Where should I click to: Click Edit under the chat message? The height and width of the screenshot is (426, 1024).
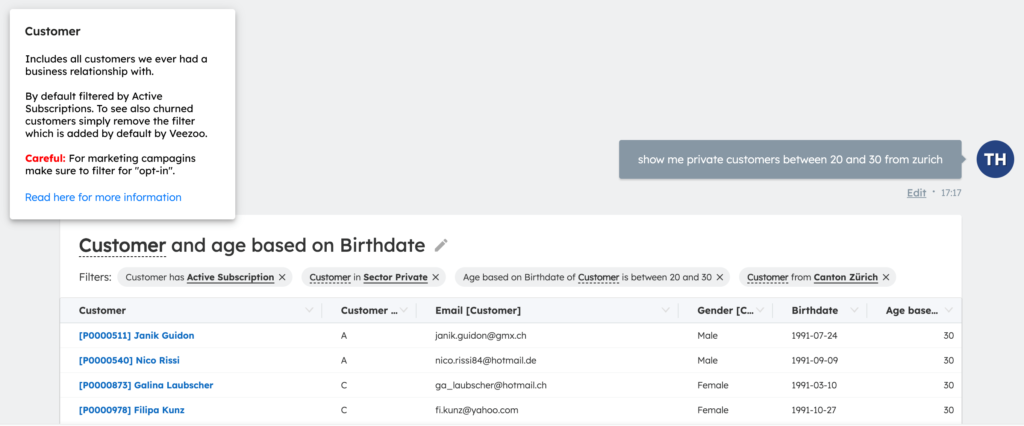coord(916,193)
